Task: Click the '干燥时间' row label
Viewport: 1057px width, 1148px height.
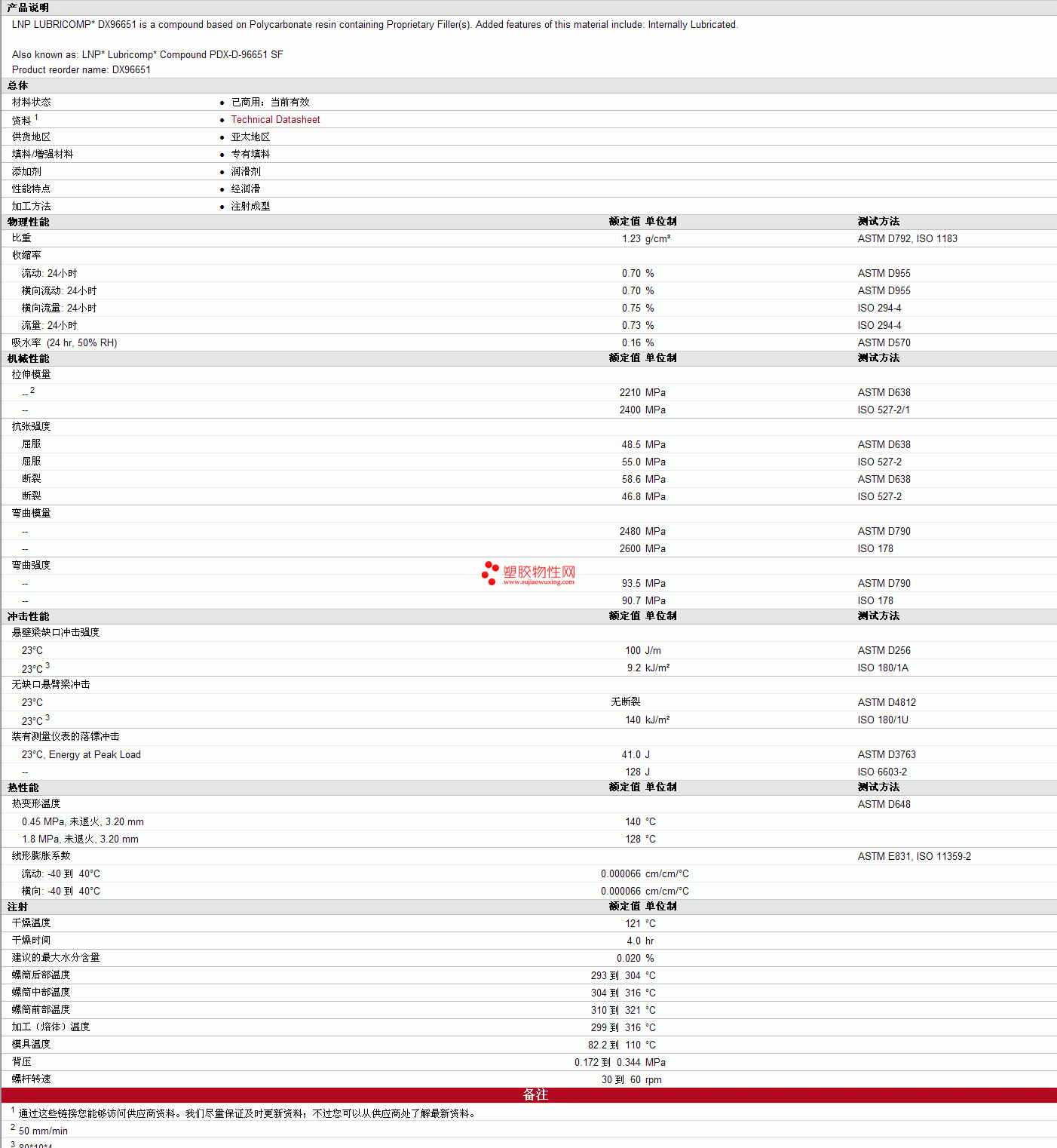Action: [32, 940]
